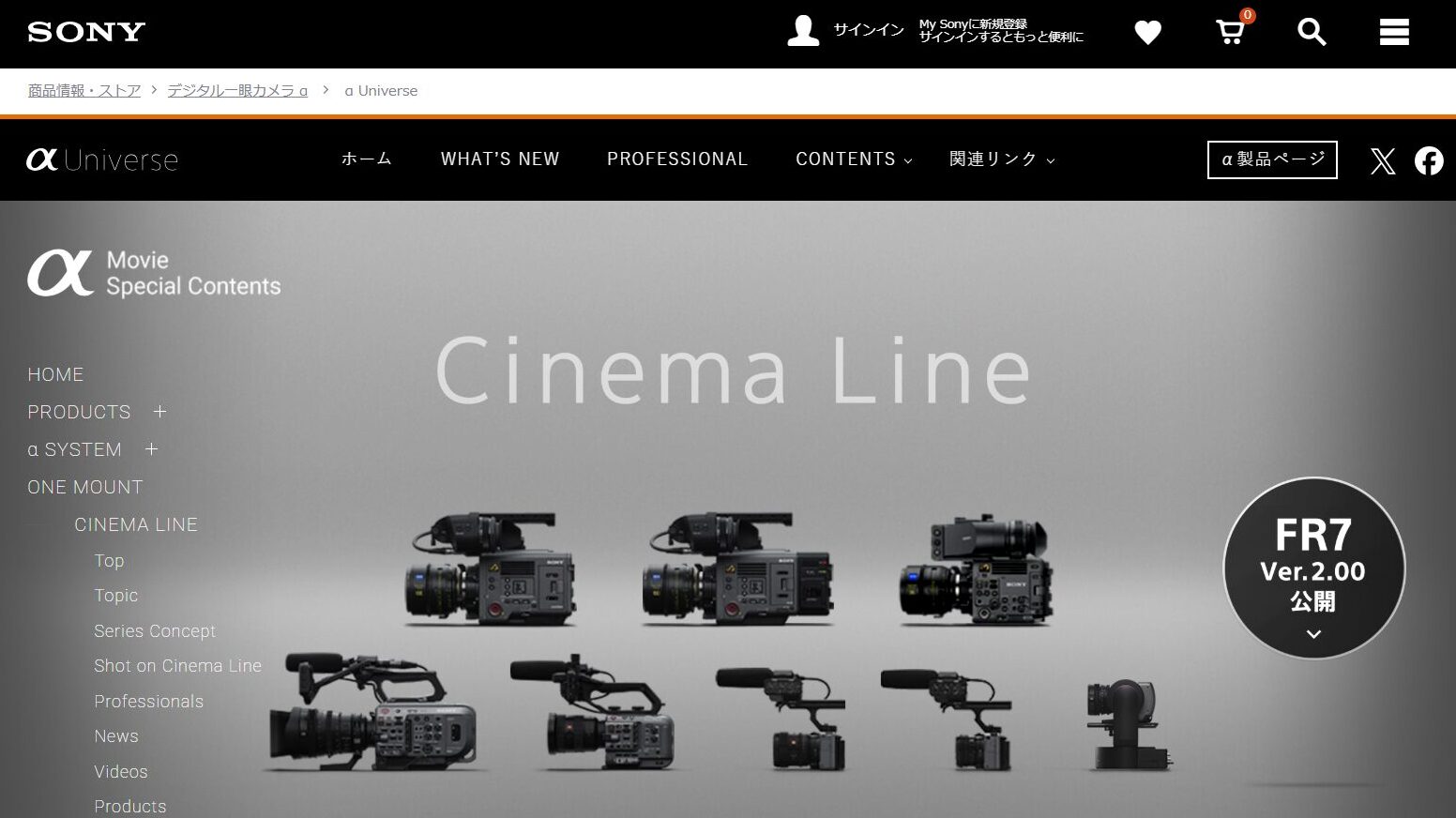Screen dimensions: 1456x818
Task: Click the α製品ページ button
Action: click(1272, 159)
